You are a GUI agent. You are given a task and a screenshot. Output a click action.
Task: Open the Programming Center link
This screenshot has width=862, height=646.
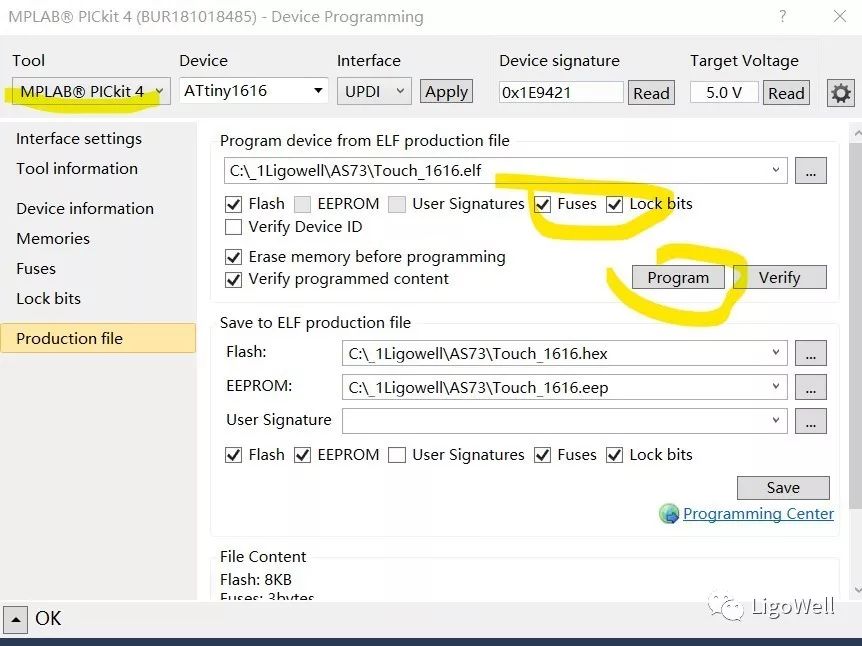click(758, 514)
